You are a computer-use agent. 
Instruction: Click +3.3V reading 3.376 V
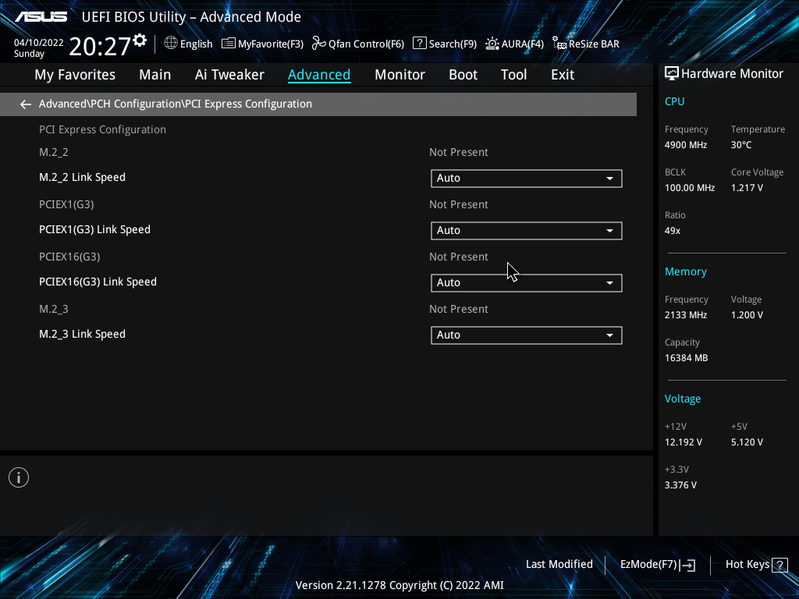tap(681, 485)
